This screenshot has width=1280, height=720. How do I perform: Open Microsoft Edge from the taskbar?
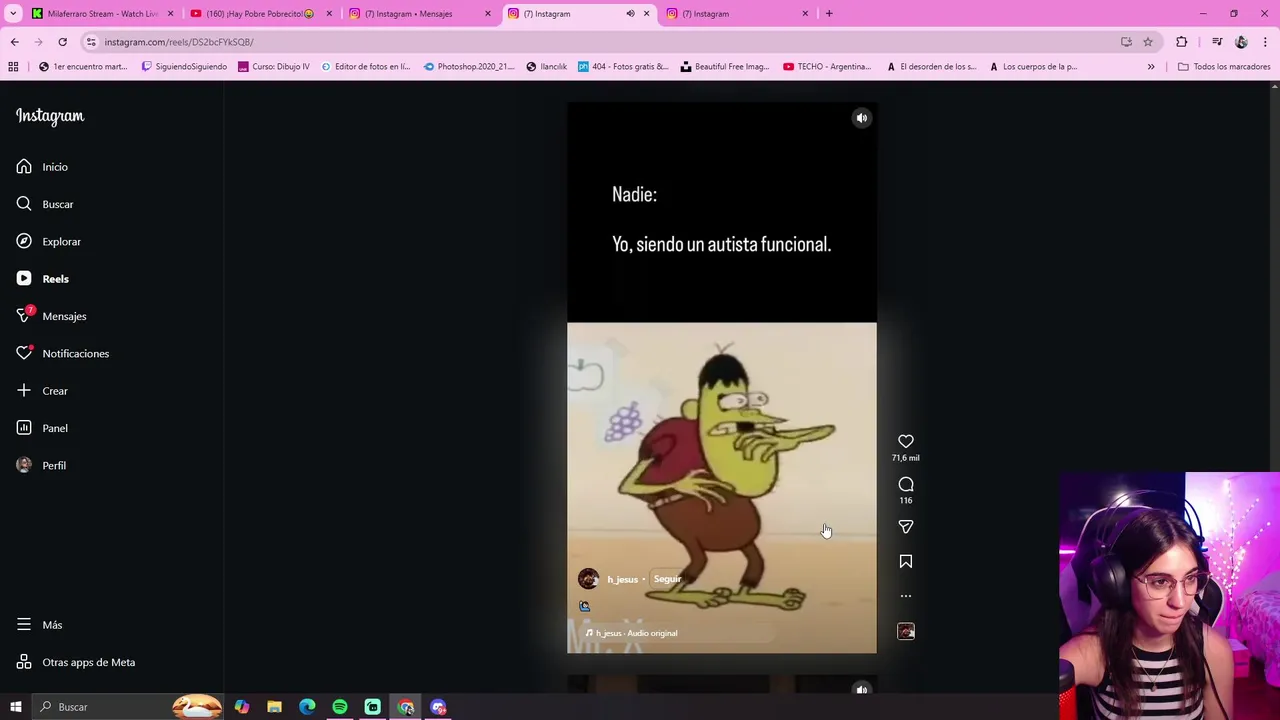click(307, 707)
